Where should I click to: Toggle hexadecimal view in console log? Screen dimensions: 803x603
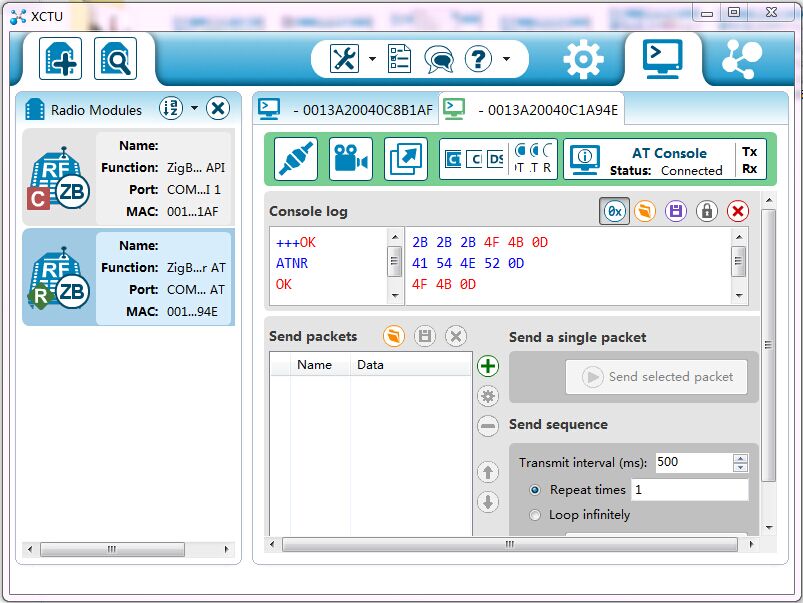[x=615, y=211]
